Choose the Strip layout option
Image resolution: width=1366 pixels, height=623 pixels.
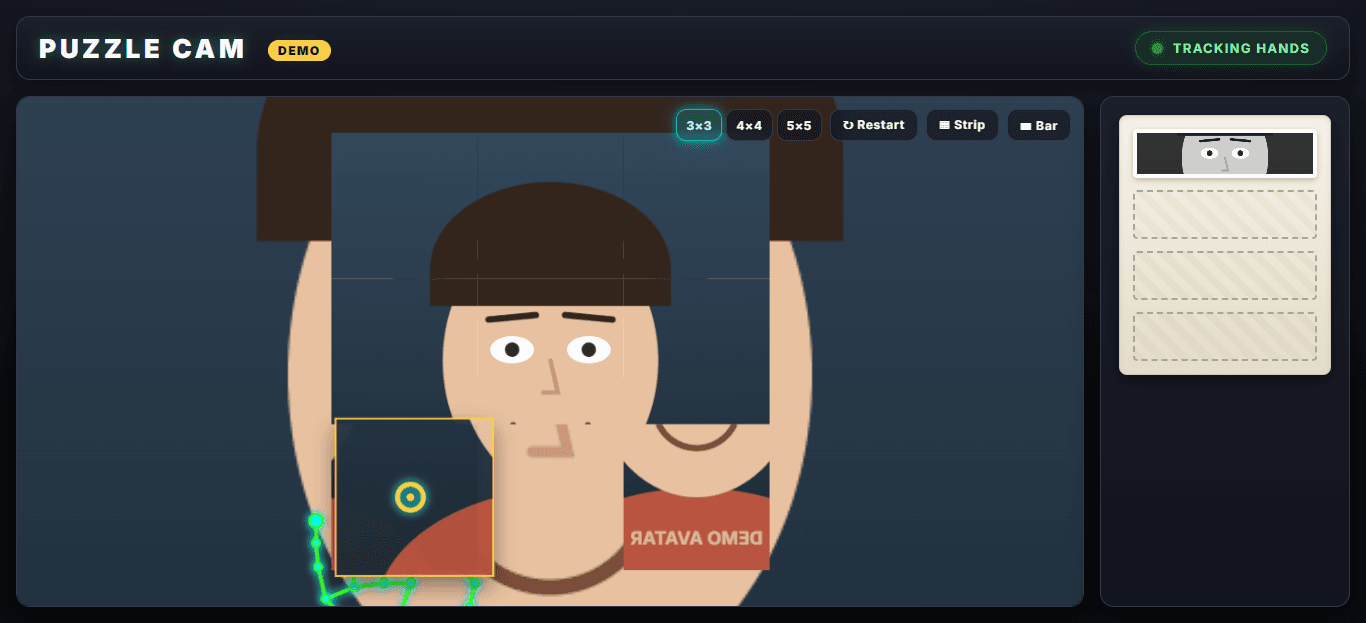coord(962,125)
